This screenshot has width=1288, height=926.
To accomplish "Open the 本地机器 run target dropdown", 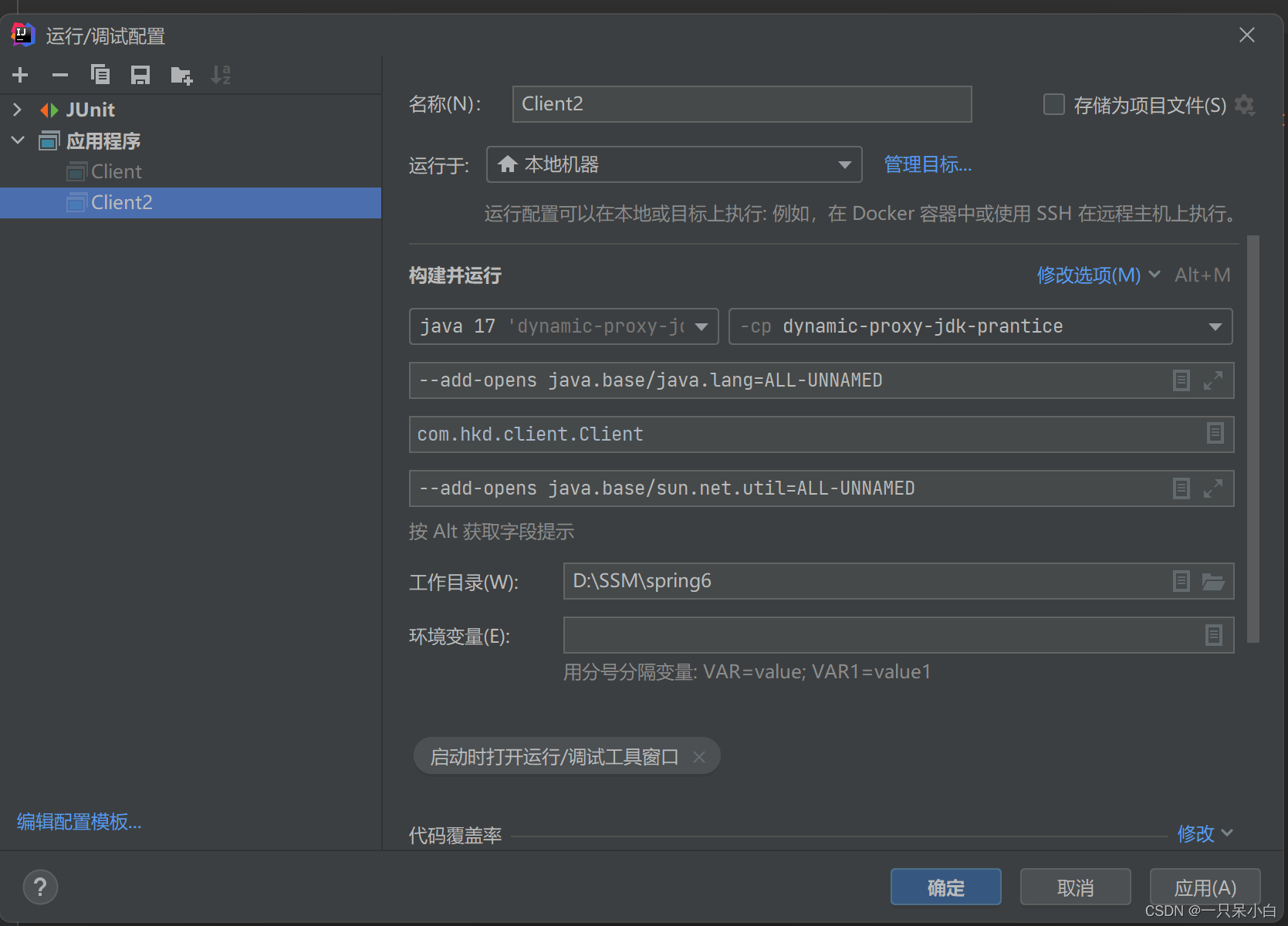I will tap(674, 164).
